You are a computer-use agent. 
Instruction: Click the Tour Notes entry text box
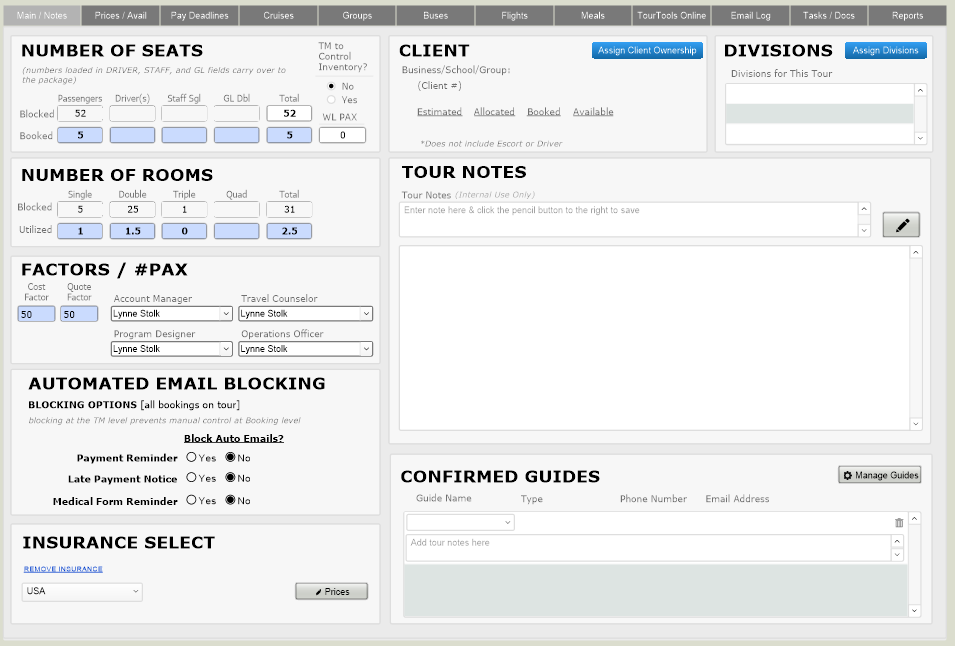pos(629,219)
